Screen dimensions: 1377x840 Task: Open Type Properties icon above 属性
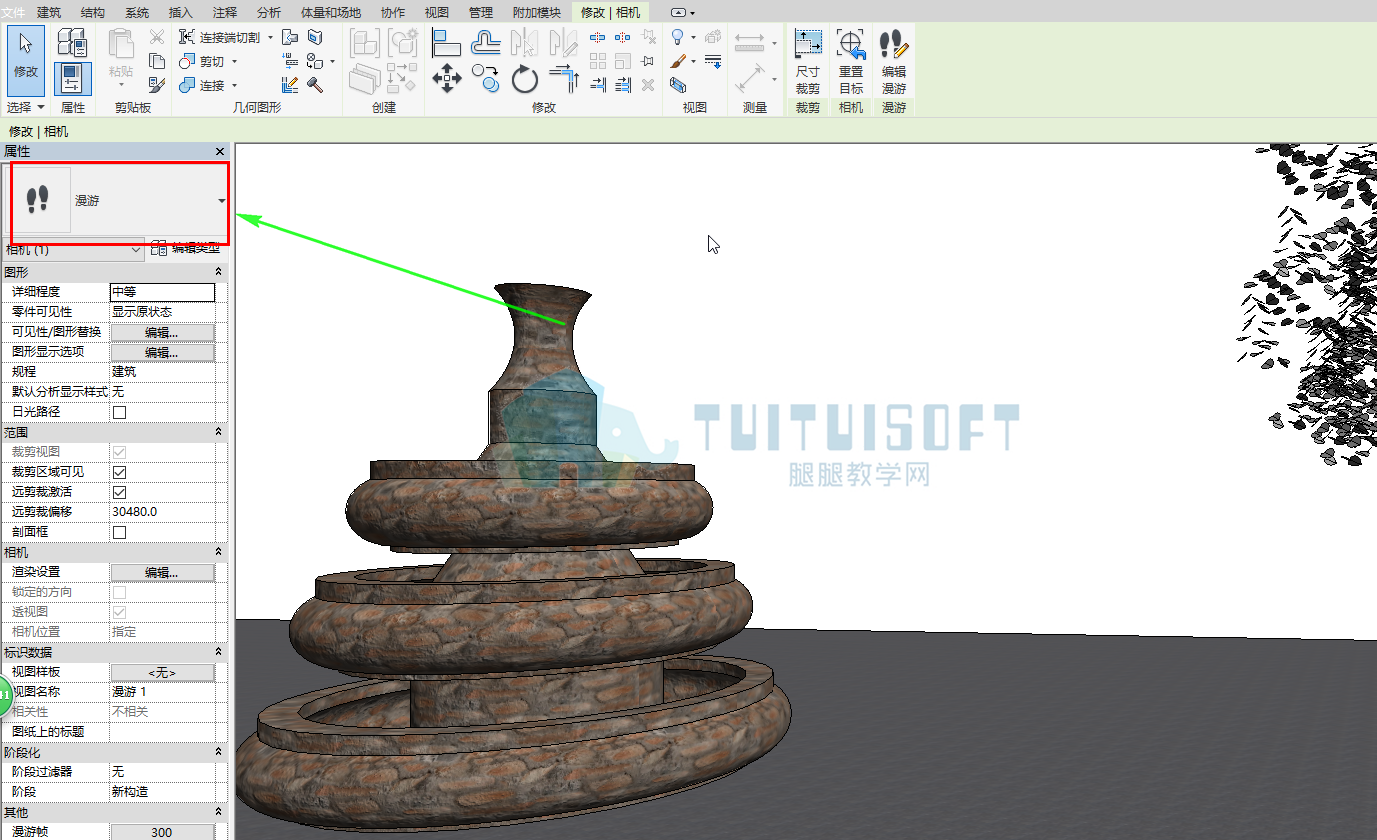click(x=72, y=42)
